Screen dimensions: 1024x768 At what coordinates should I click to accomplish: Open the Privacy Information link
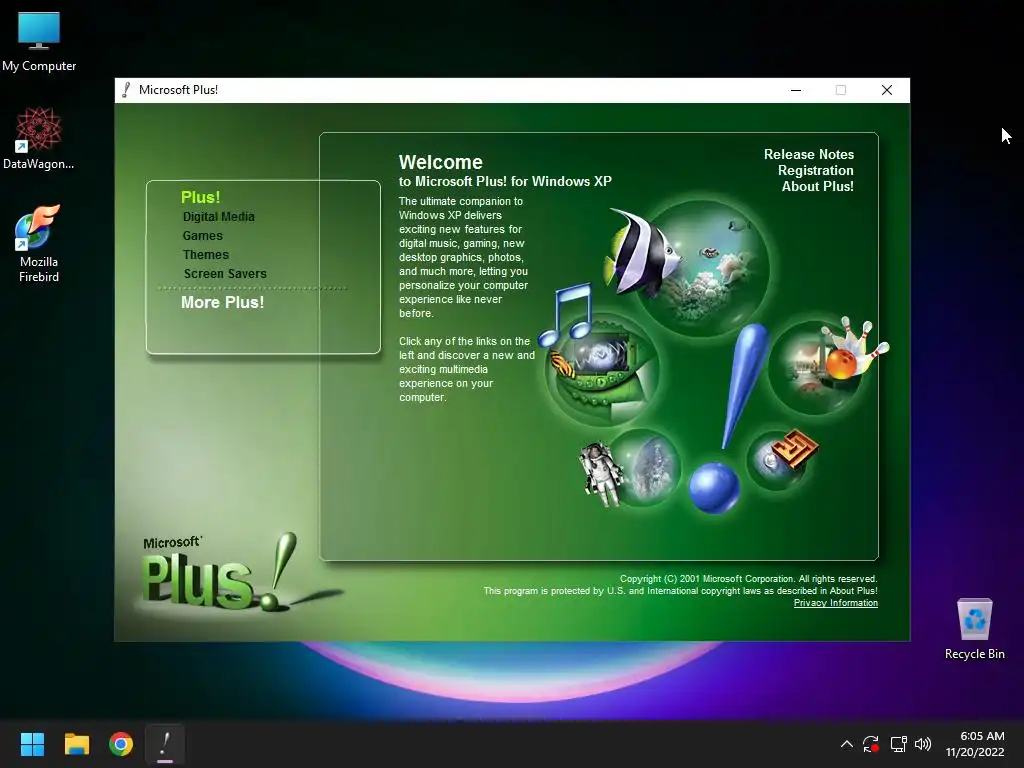pyautogui.click(x=835, y=603)
